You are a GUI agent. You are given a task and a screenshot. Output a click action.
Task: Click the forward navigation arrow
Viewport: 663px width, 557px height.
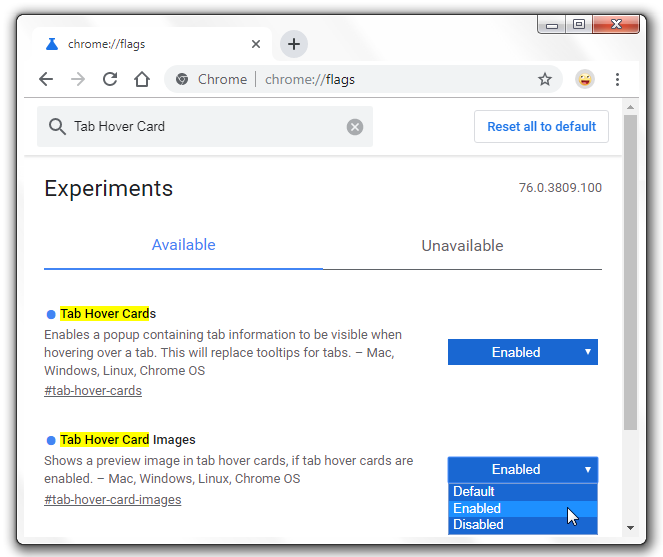78,79
